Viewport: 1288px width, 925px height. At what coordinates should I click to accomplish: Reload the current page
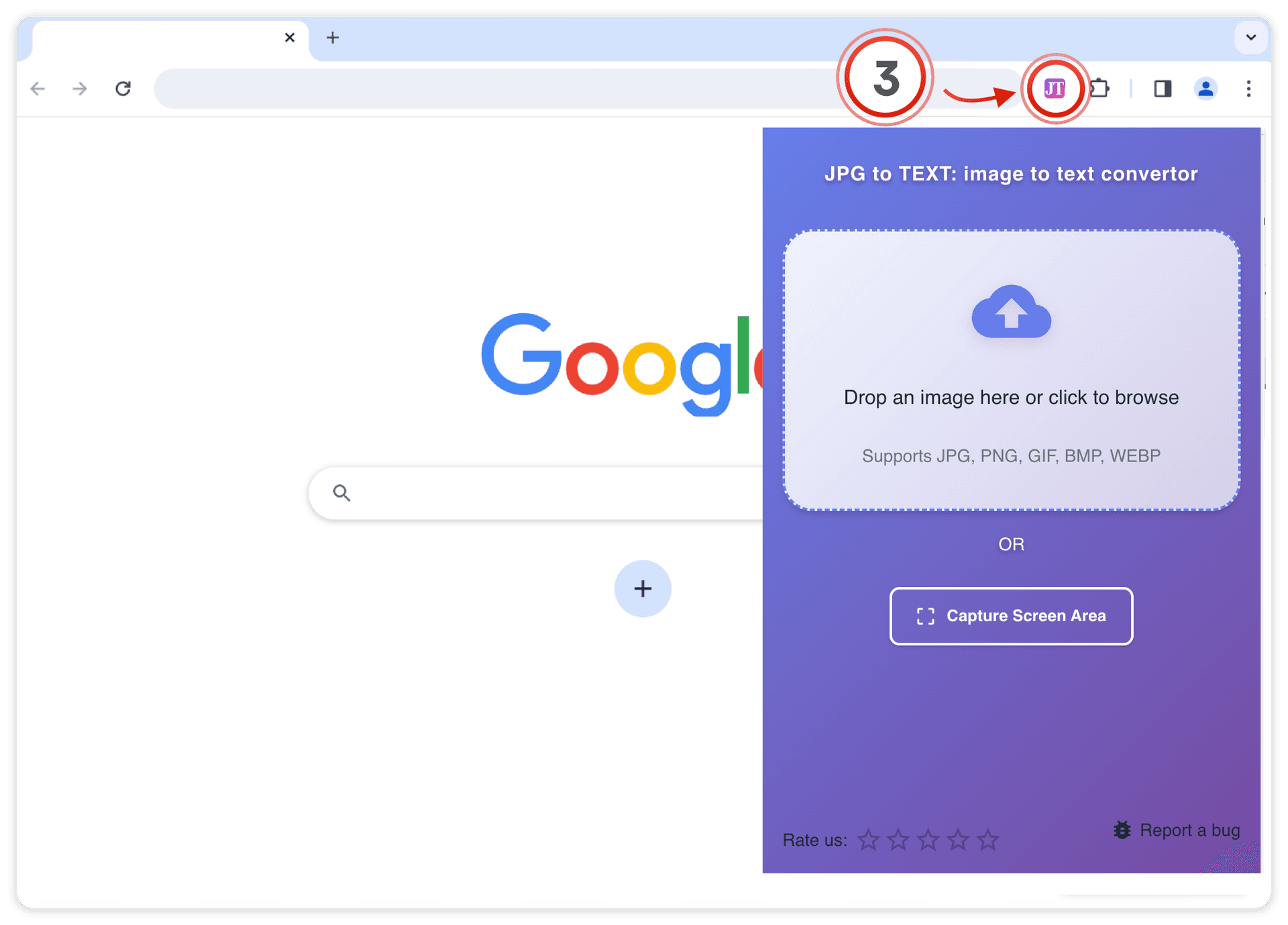coord(123,89)
